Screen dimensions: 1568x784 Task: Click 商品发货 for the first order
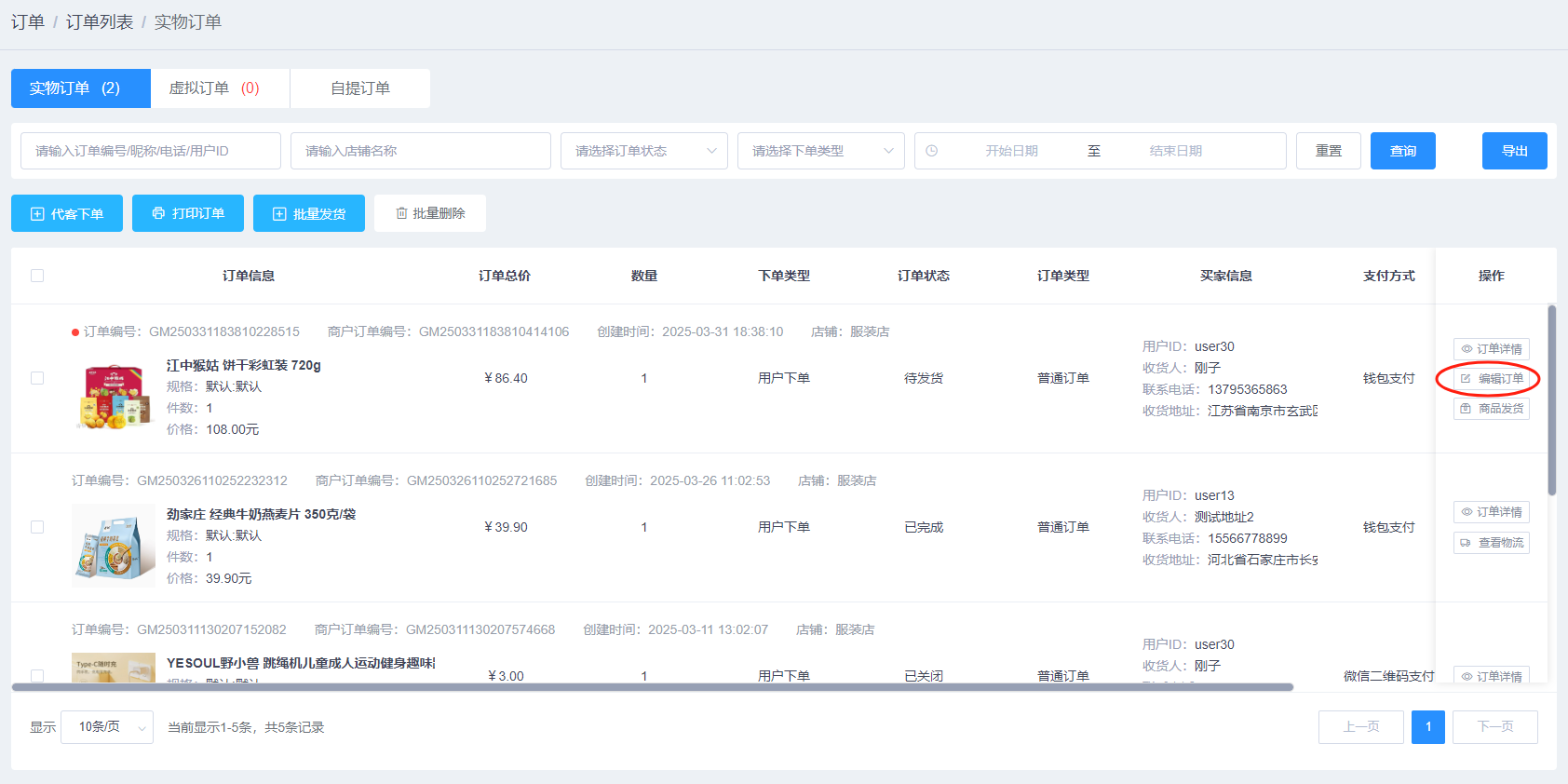pyautogui.click(x=1492, y=409)
